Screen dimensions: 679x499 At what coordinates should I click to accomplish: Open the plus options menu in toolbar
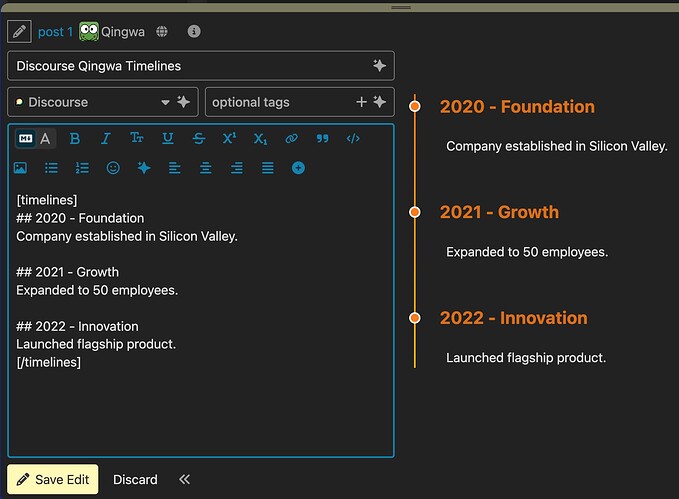[x=298, y=168]
